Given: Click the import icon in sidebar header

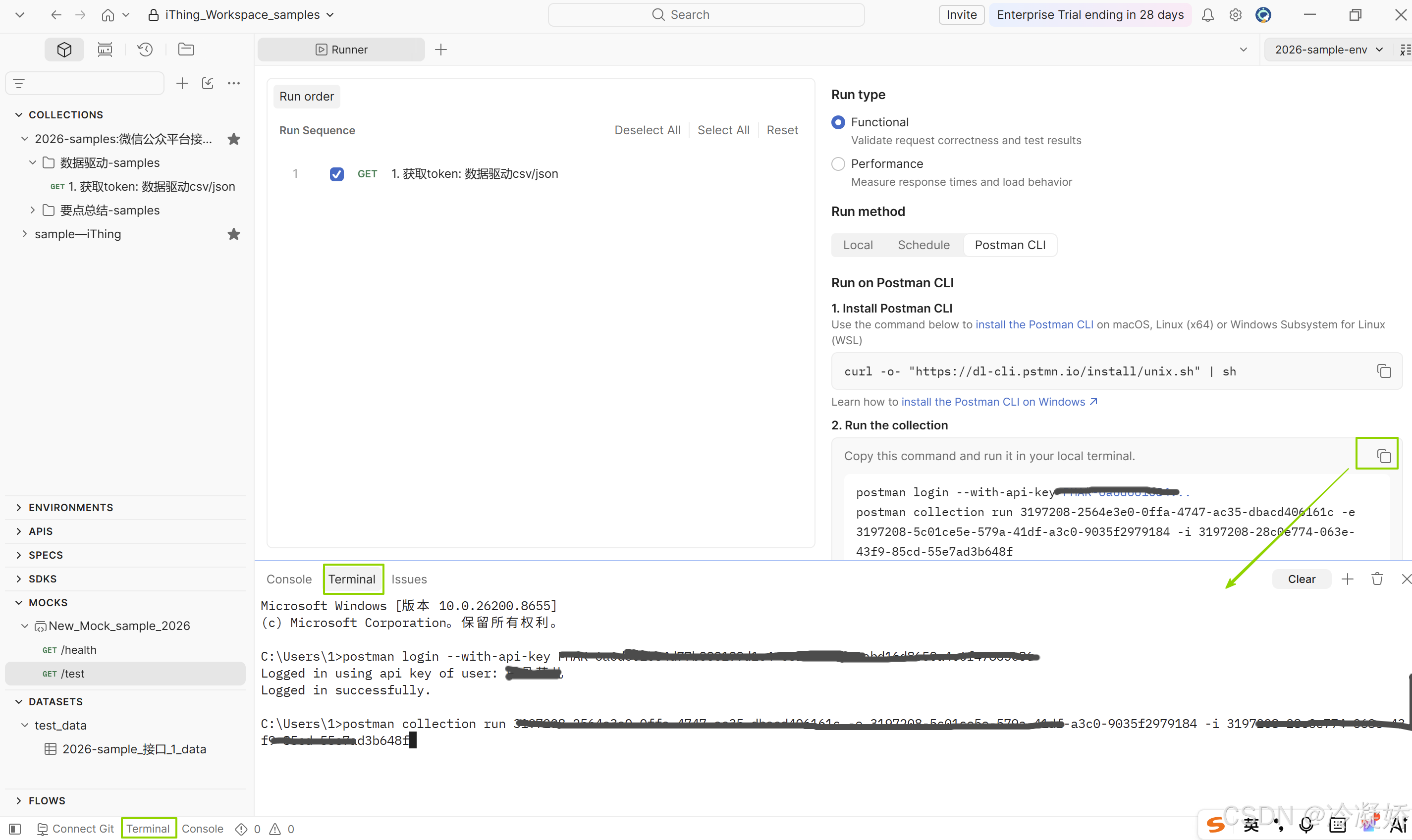Looking at the screenshot, I should pyautogui.click(x=208, y=84).
